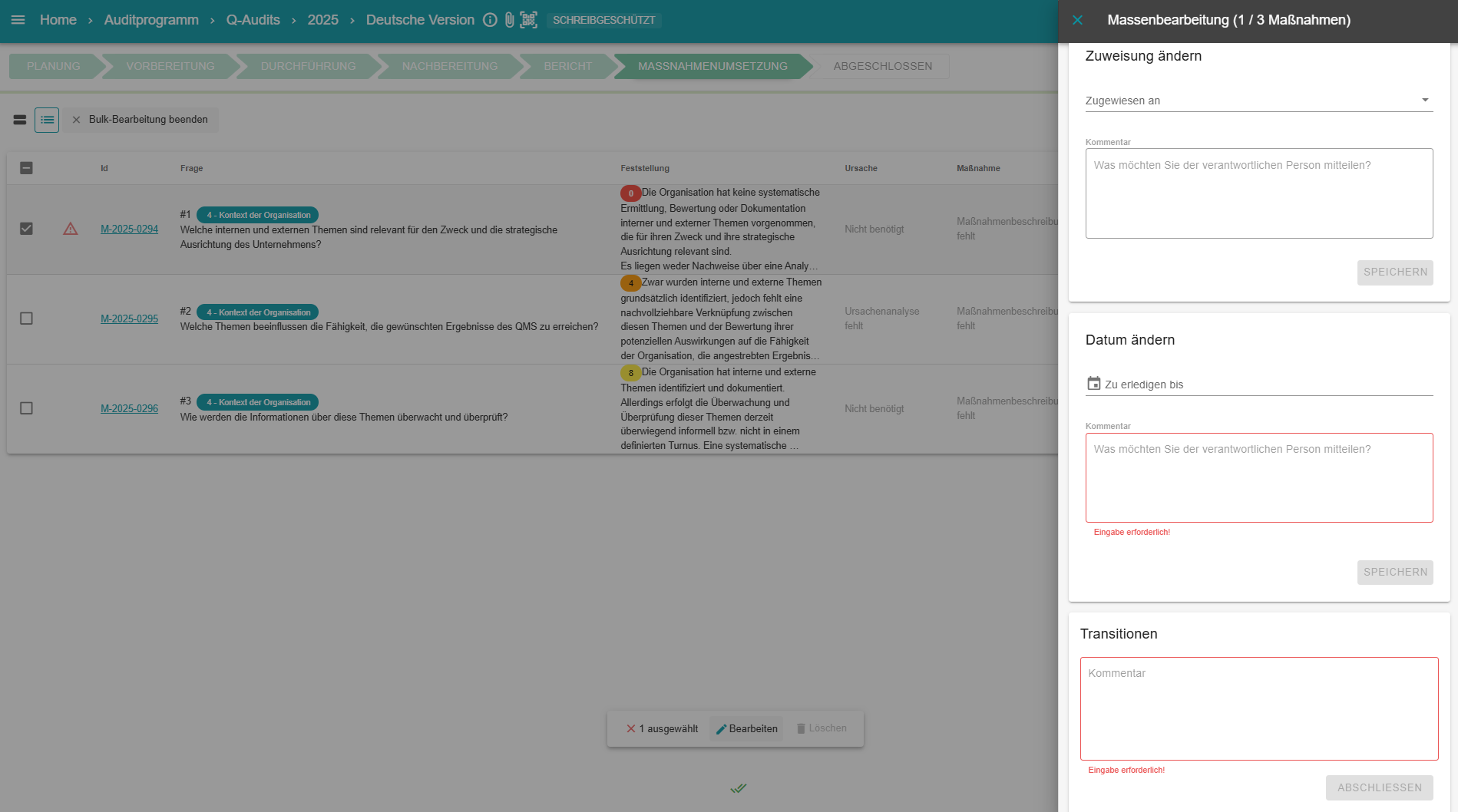Switch to the card view layout icon
The width and height of the screenshot is (1458, 812).
click(x=20, y=120)
